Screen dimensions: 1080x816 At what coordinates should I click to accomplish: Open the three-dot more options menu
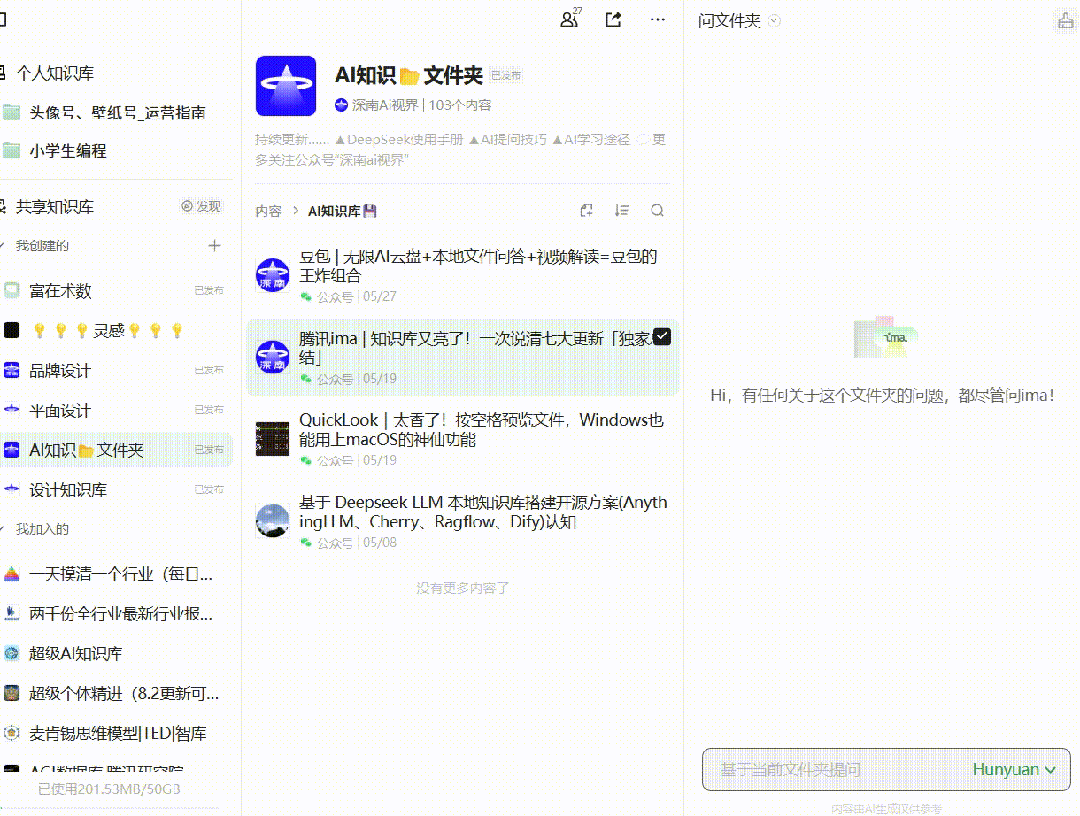(x=657, y=19)
